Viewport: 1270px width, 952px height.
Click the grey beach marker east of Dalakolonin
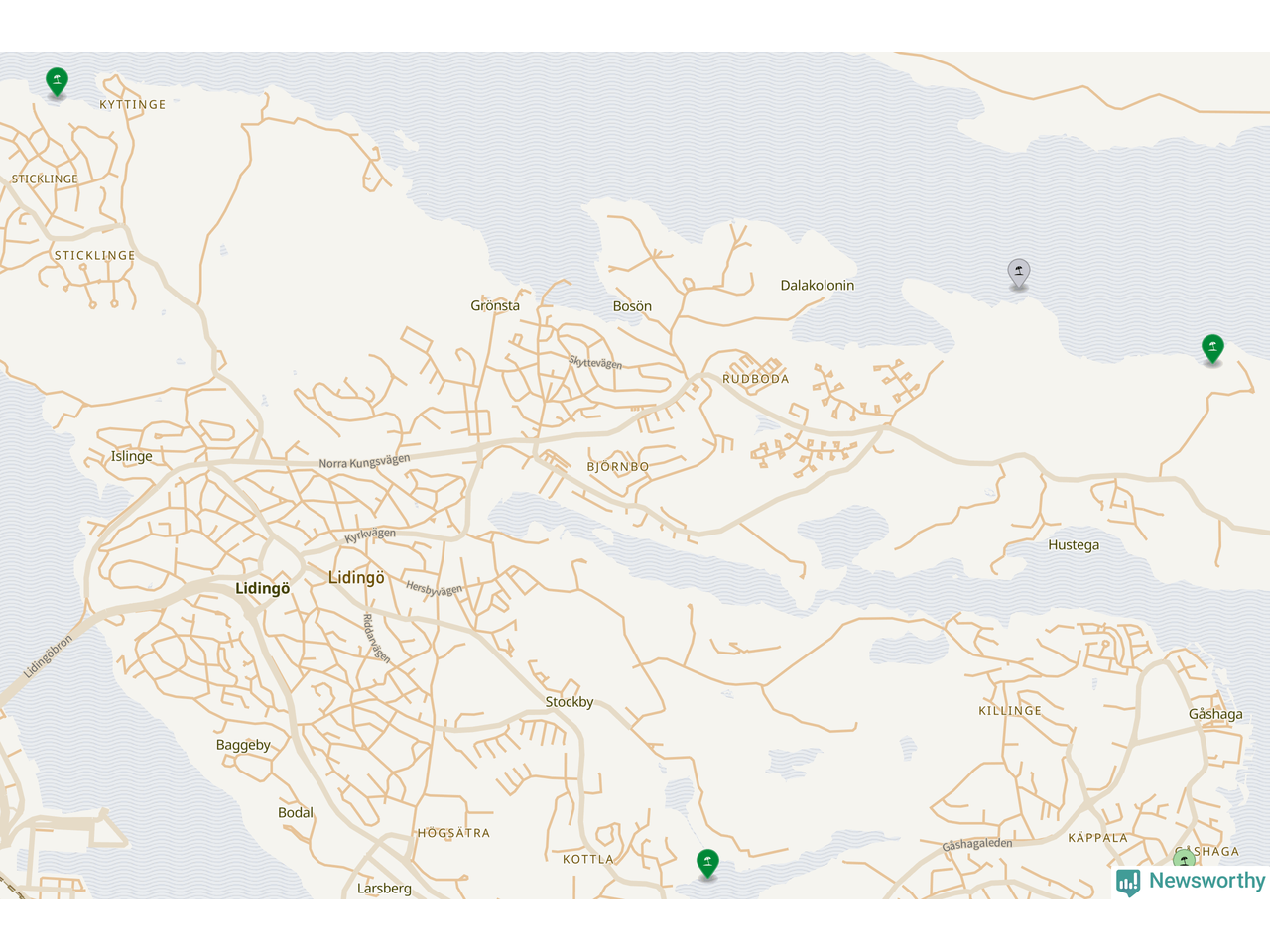[x=1019, y=272]
